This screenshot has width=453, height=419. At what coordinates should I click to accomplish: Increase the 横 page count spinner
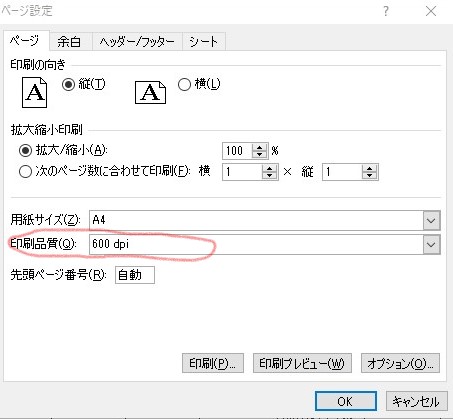click(x=270, y=168)
